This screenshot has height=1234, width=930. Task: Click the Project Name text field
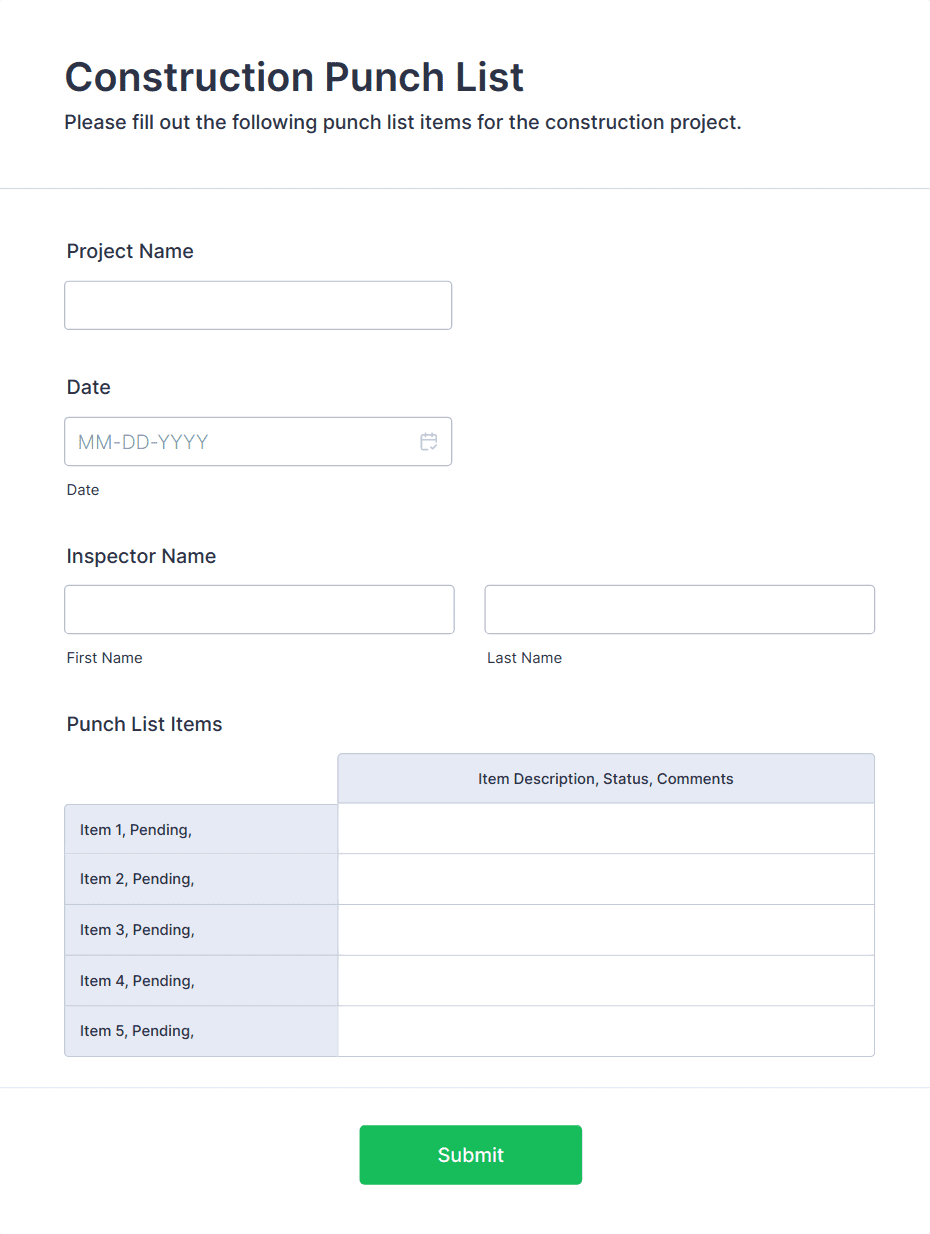[258, 305]
